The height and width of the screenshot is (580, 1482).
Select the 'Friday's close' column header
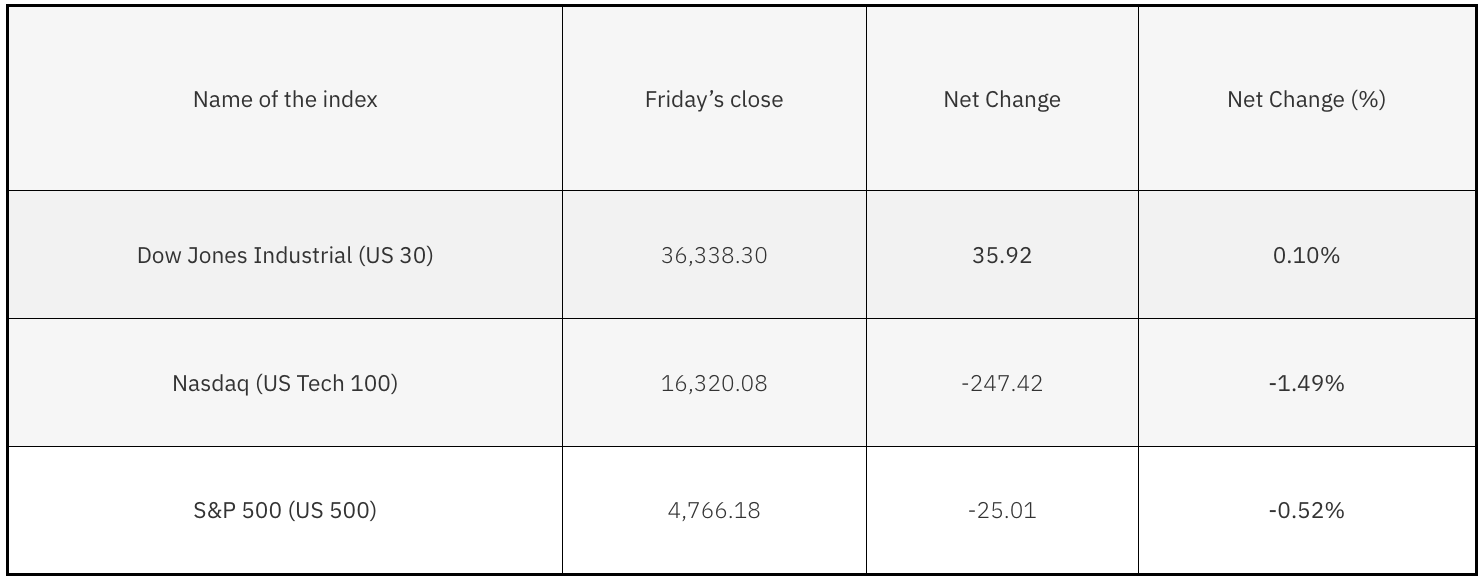pos(714,100)
